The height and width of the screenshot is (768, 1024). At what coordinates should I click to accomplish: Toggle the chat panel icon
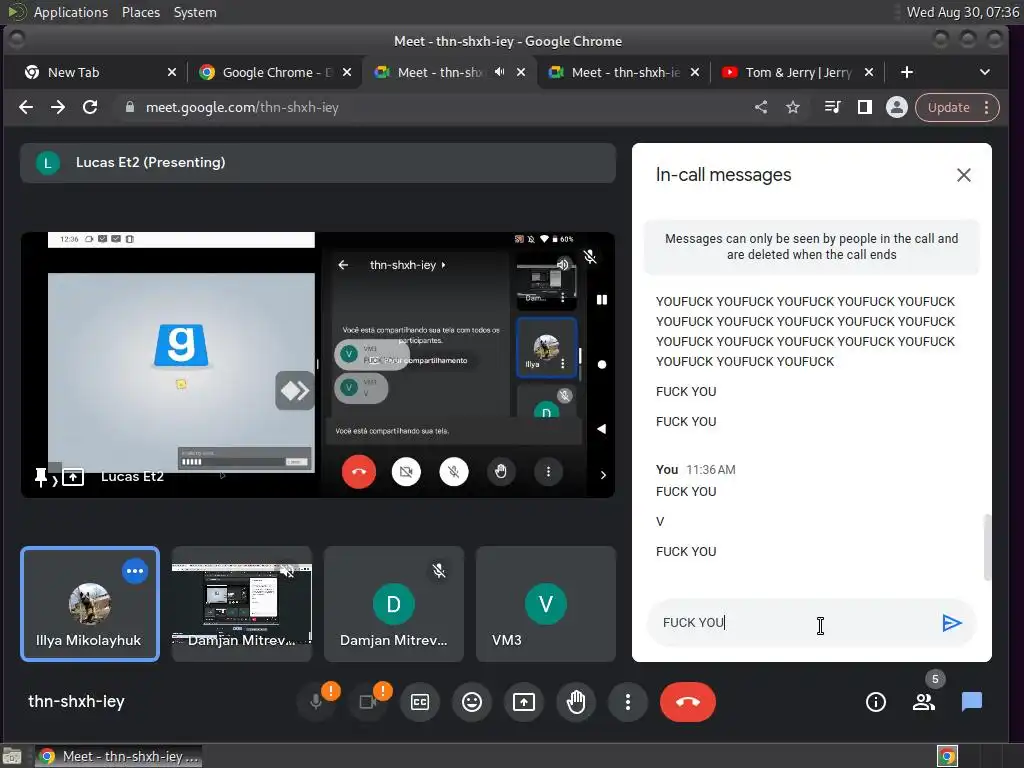point(972,702)
